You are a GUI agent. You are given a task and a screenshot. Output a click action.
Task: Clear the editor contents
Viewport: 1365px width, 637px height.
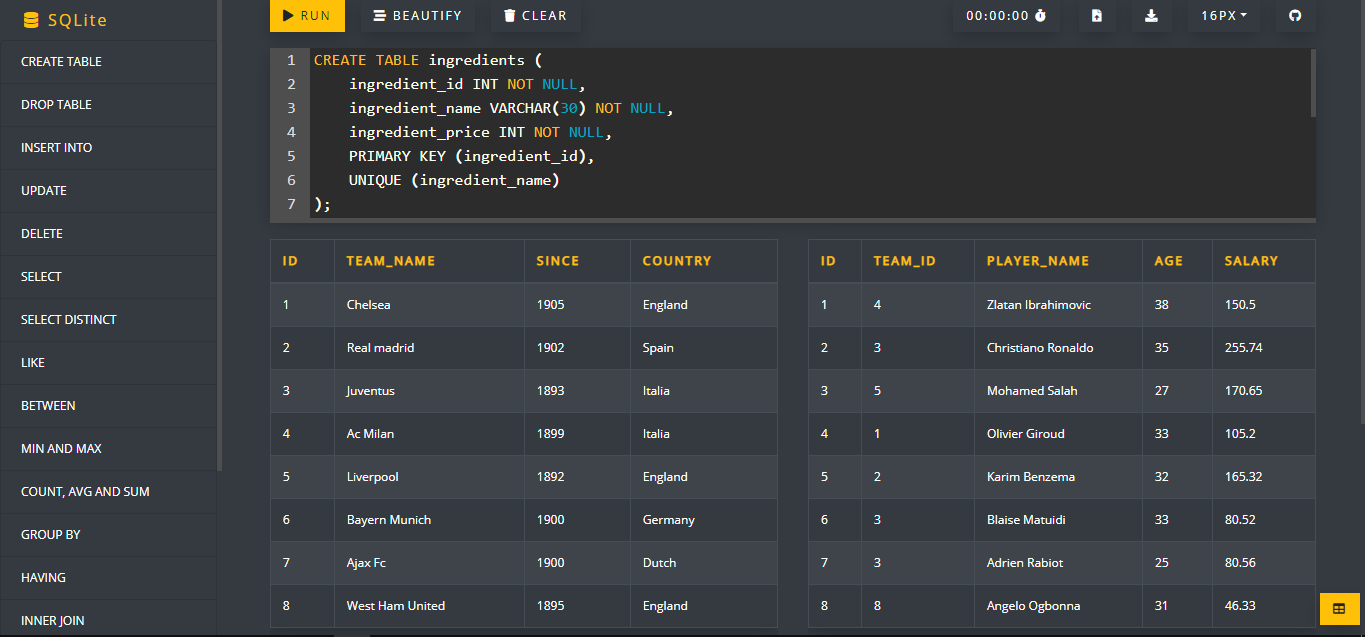pyautogui.click(x=535, y=15)
